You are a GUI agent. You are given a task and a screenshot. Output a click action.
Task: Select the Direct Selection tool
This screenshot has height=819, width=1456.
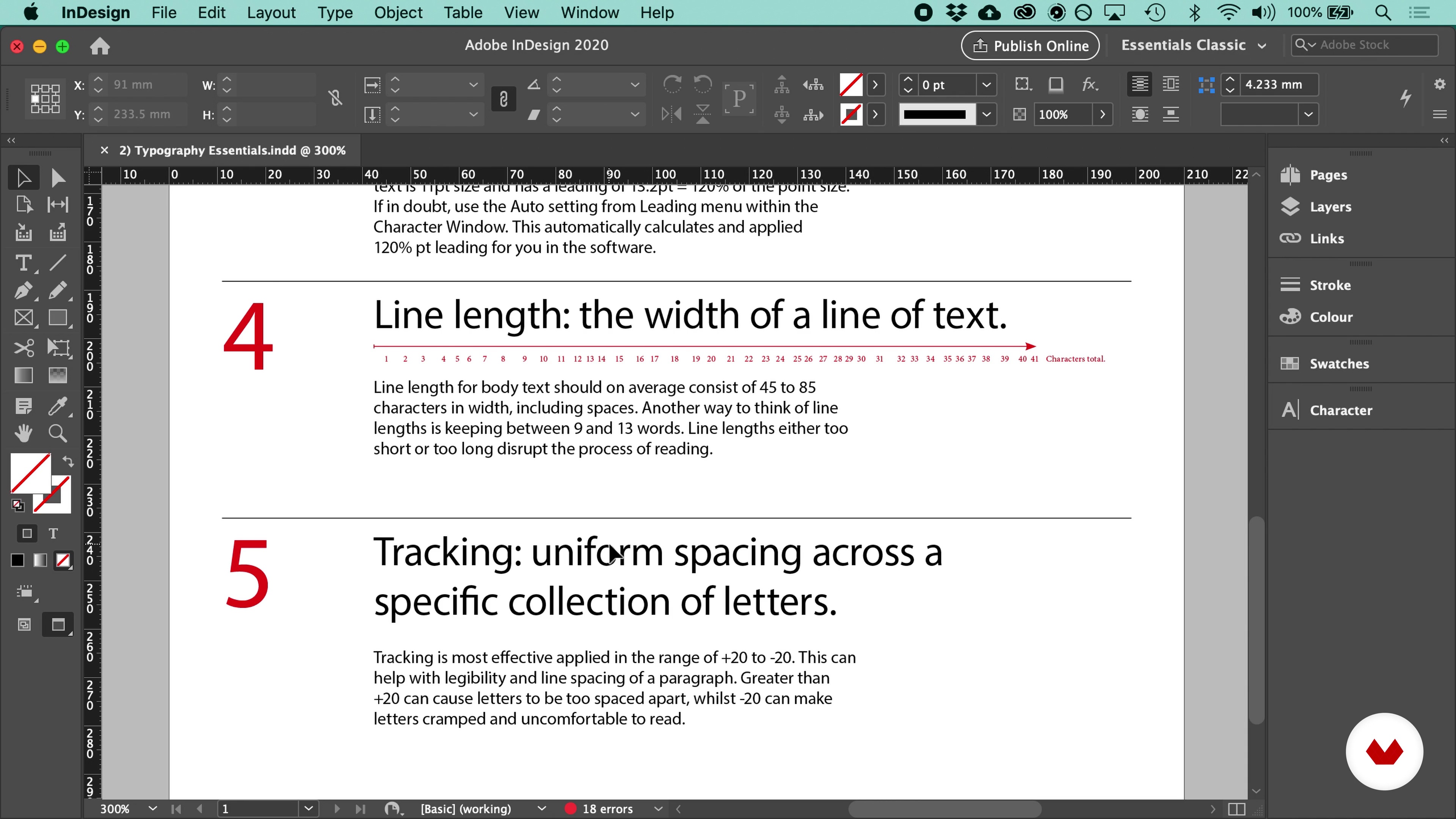click(58, 177)
